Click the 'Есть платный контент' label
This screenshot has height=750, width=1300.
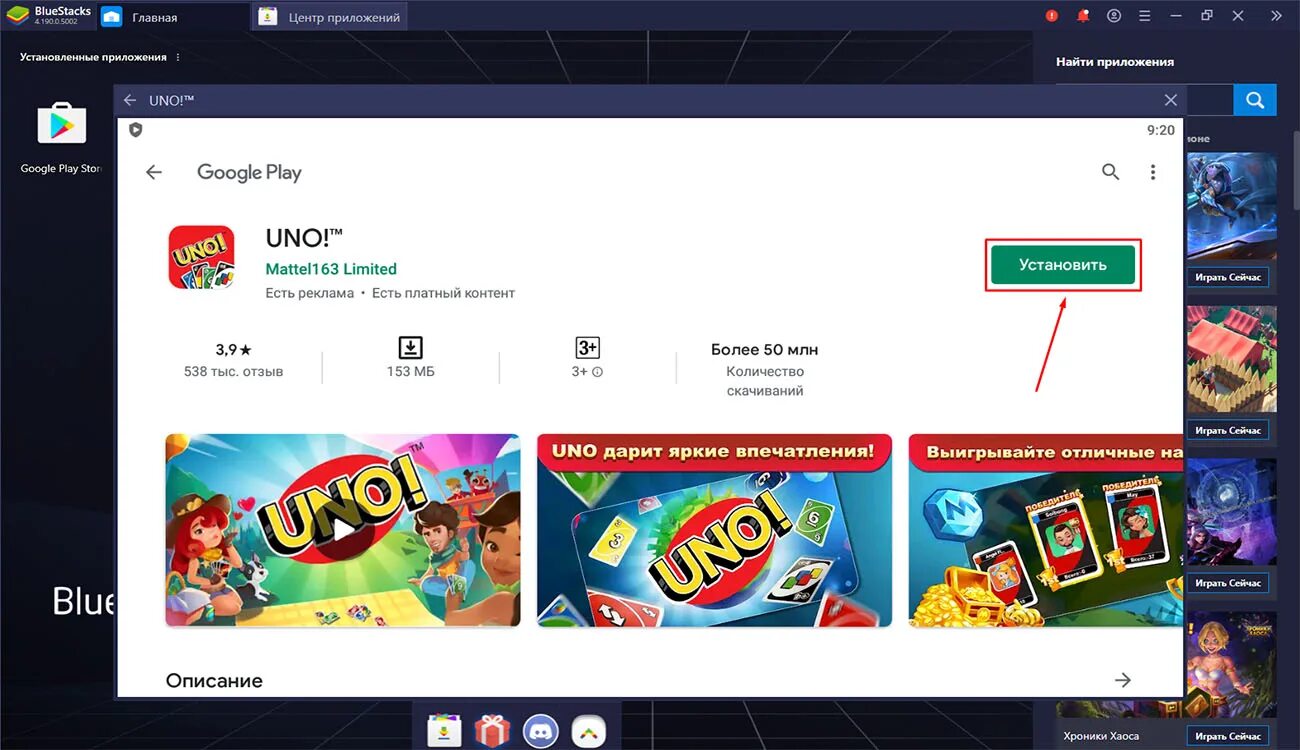click(x=443, y=293)
